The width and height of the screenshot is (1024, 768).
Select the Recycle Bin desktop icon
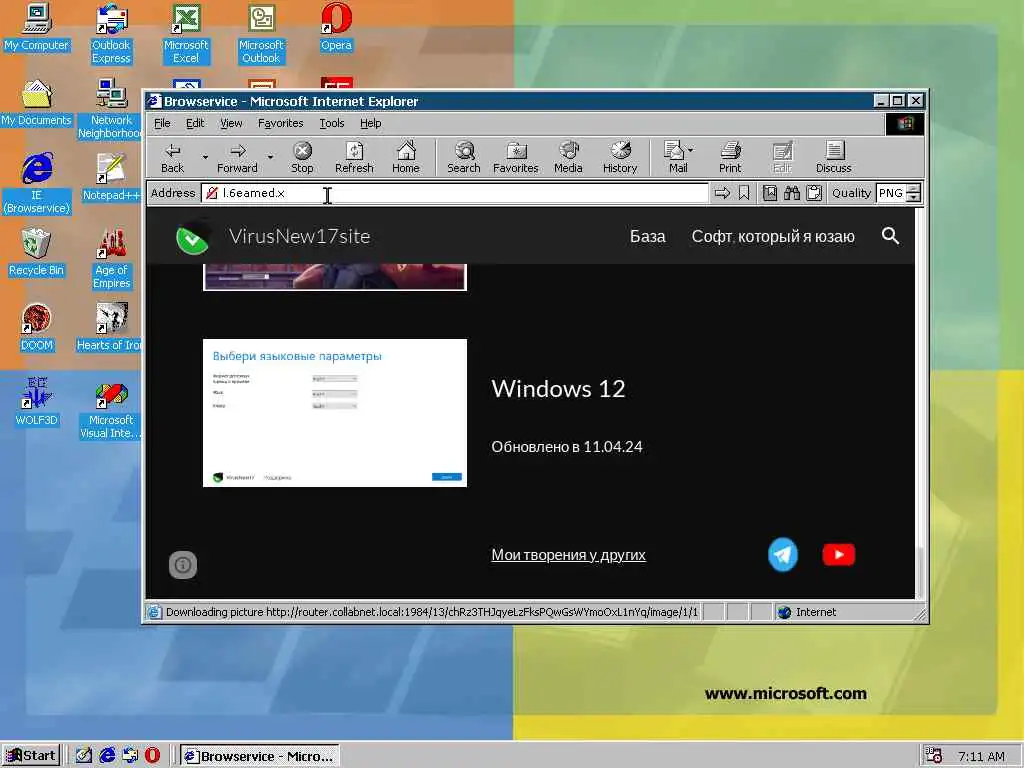[x=36, y=252]
